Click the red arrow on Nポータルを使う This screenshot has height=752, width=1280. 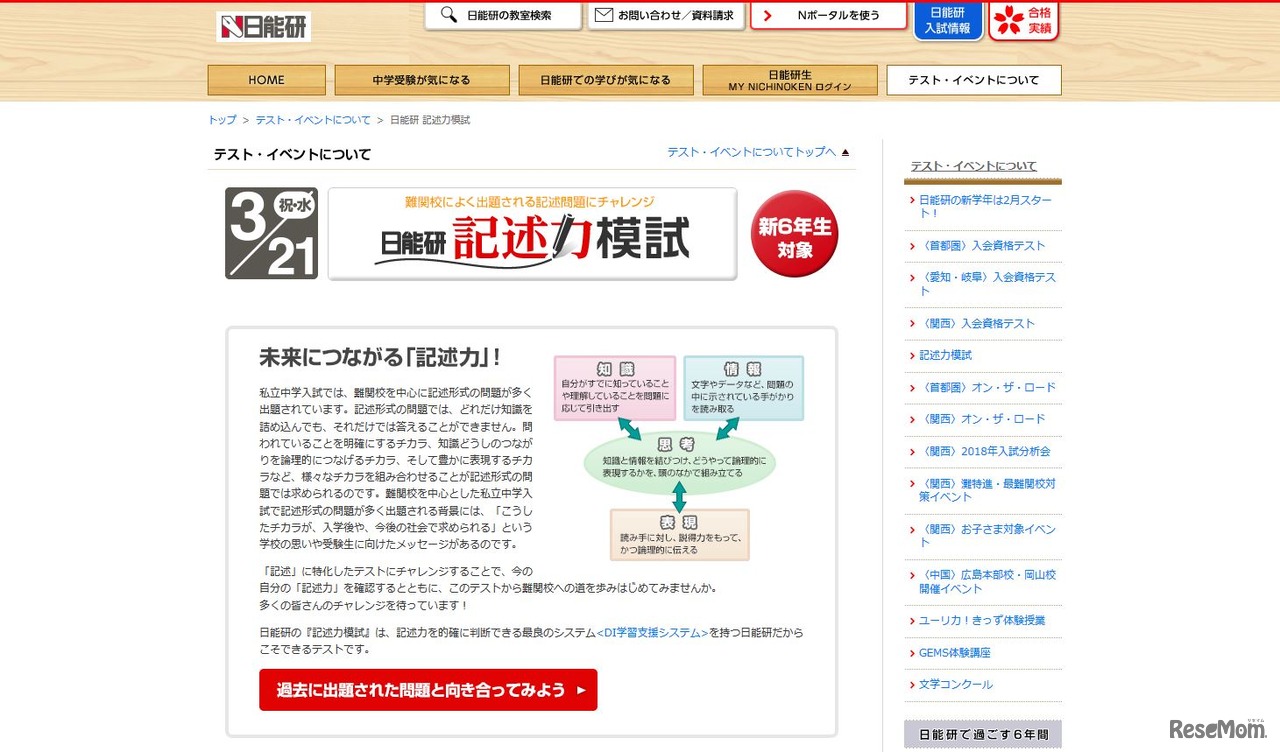click(x=767, y=15)
